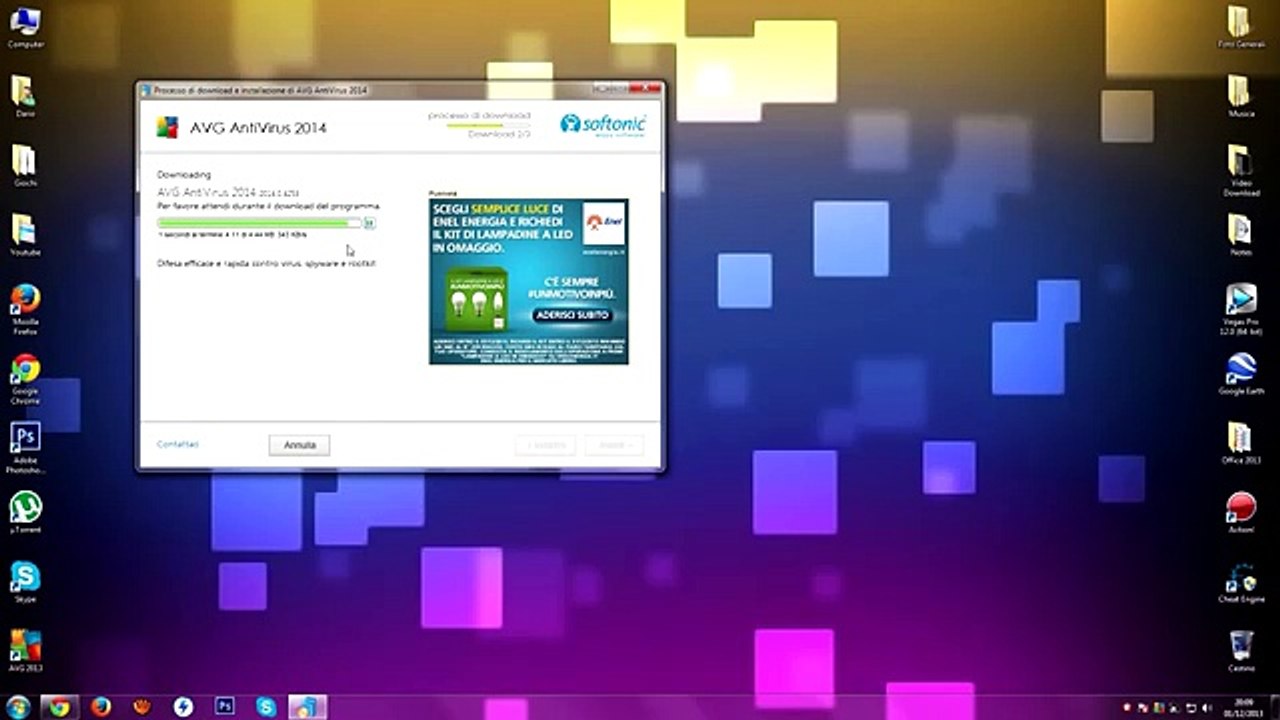Launch Firefox from the taskbar
This screenshot has height=720, width=1280.
point(101,707)
